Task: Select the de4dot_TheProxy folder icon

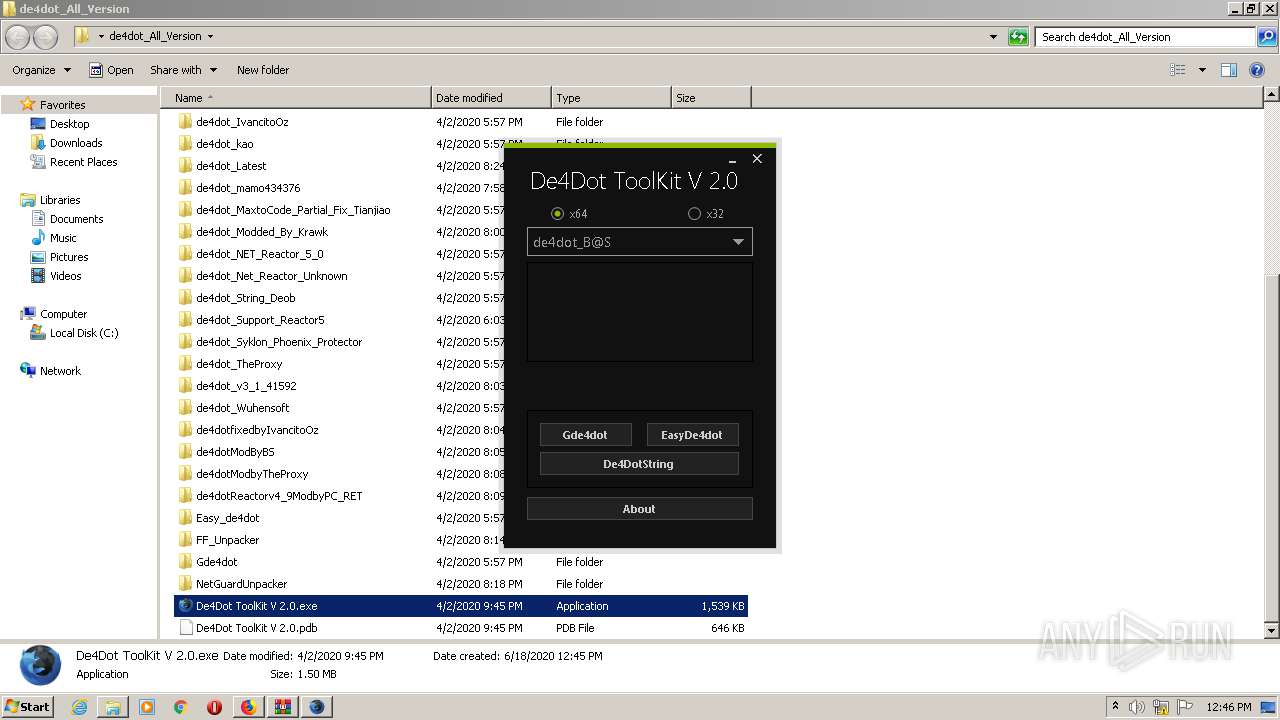Action: [x=185, y=364]
